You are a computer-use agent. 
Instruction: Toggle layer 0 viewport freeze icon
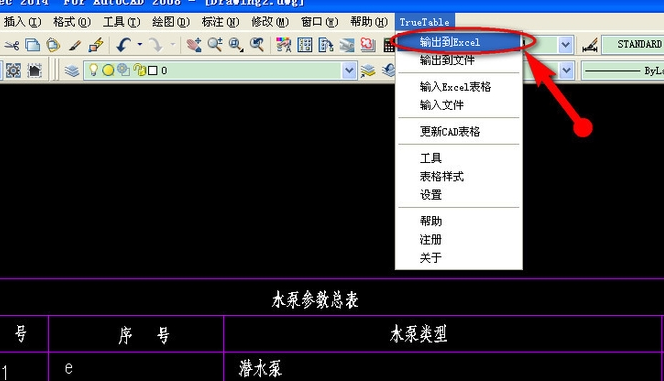[x=123, y=70]
